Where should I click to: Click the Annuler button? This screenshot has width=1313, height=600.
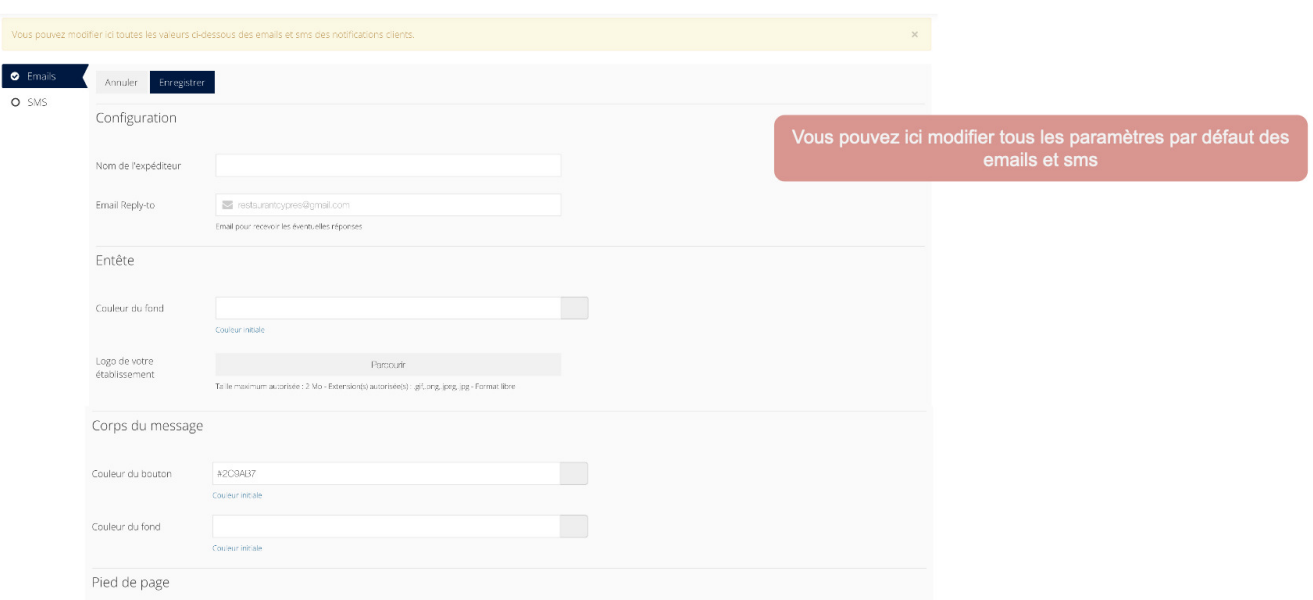click(121, 82)
